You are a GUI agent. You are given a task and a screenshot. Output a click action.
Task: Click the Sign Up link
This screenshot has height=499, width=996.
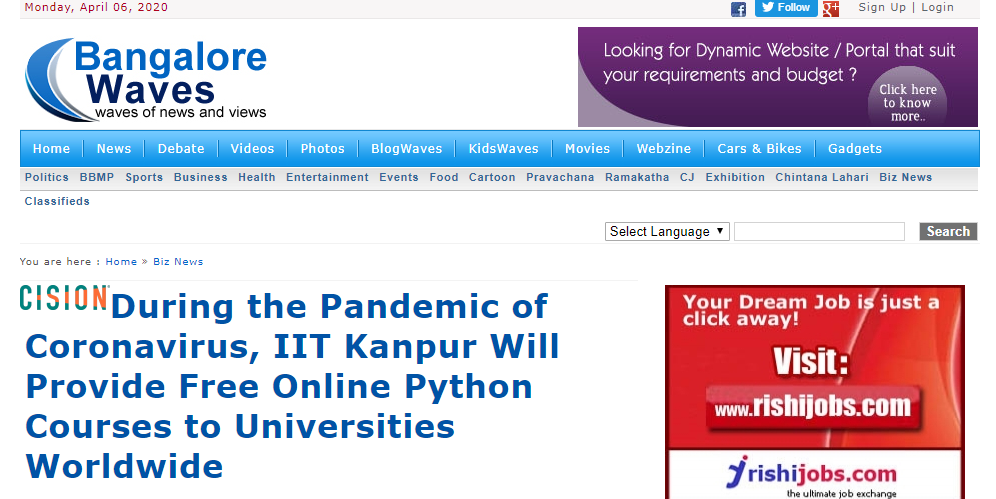tap(882, 7)
